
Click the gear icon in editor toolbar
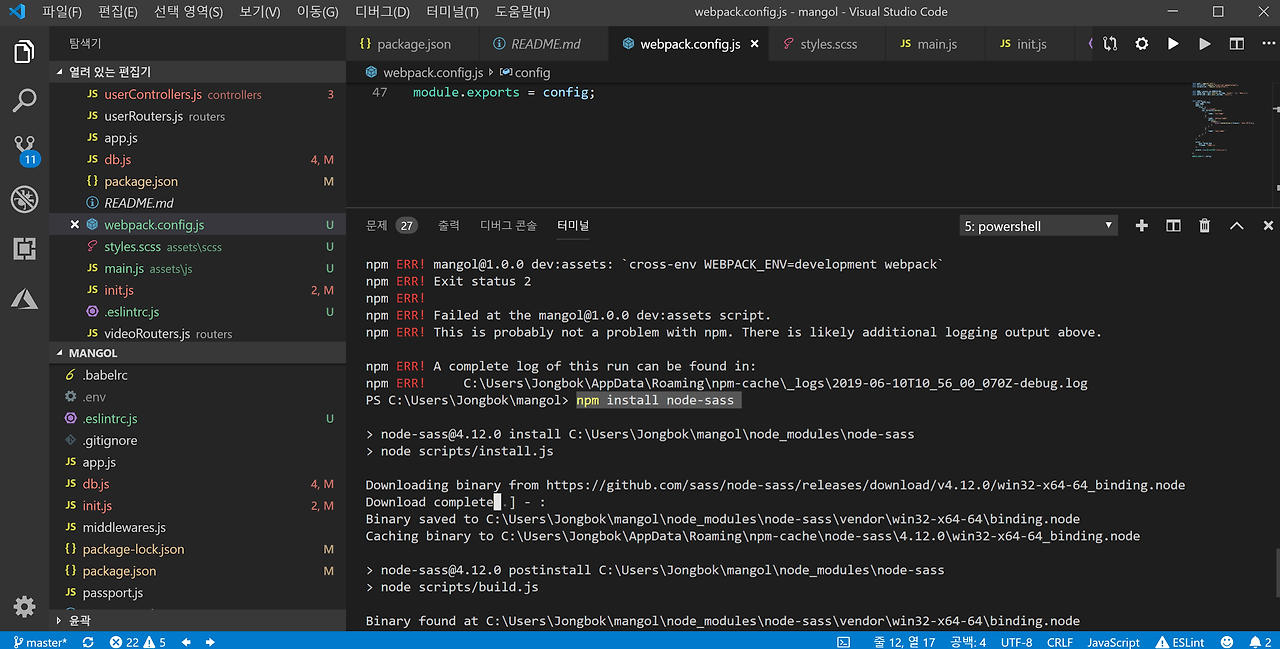tap(1142, 44)
